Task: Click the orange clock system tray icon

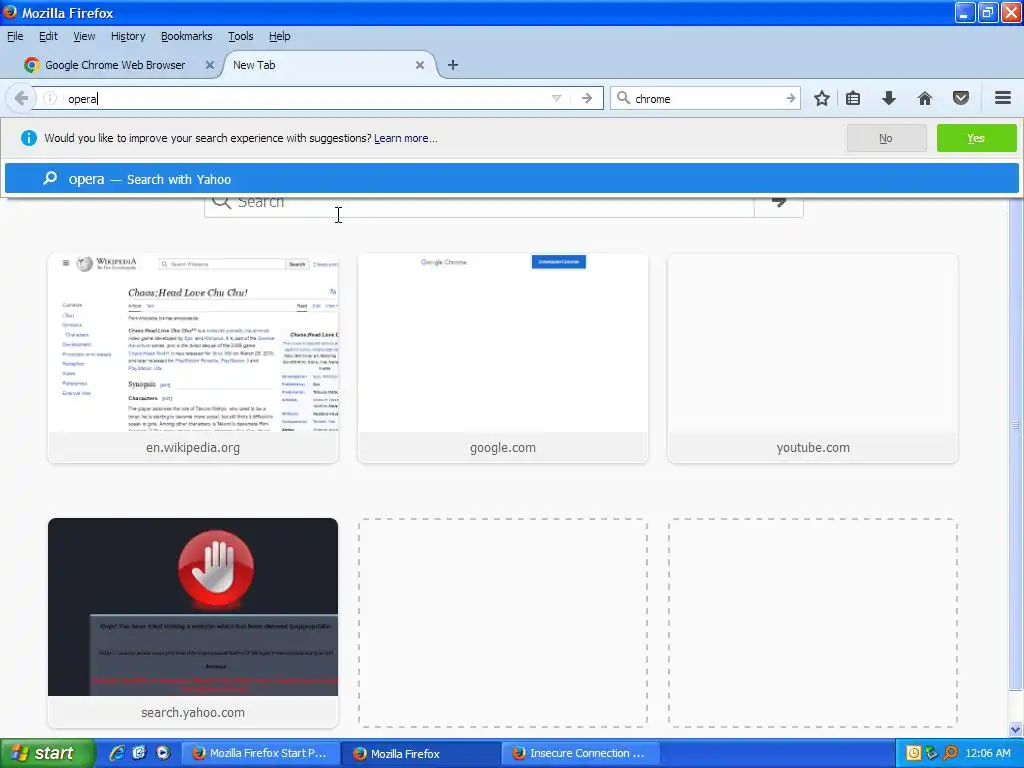Action: [x=914, y=753]
